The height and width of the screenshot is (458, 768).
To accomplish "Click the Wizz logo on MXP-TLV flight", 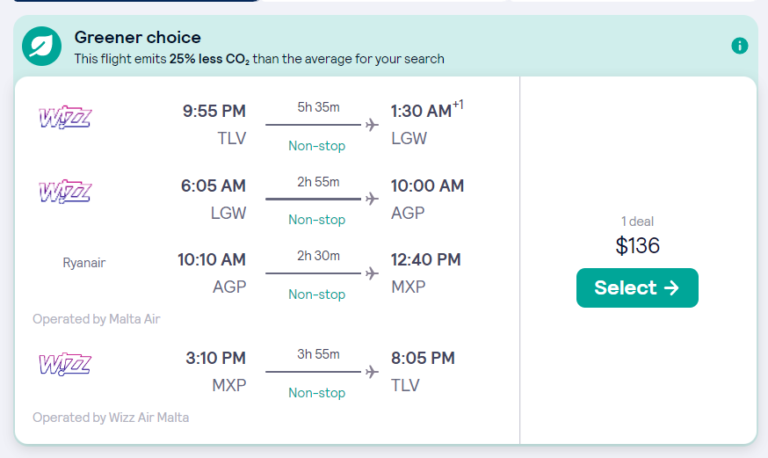I will 65,364.
